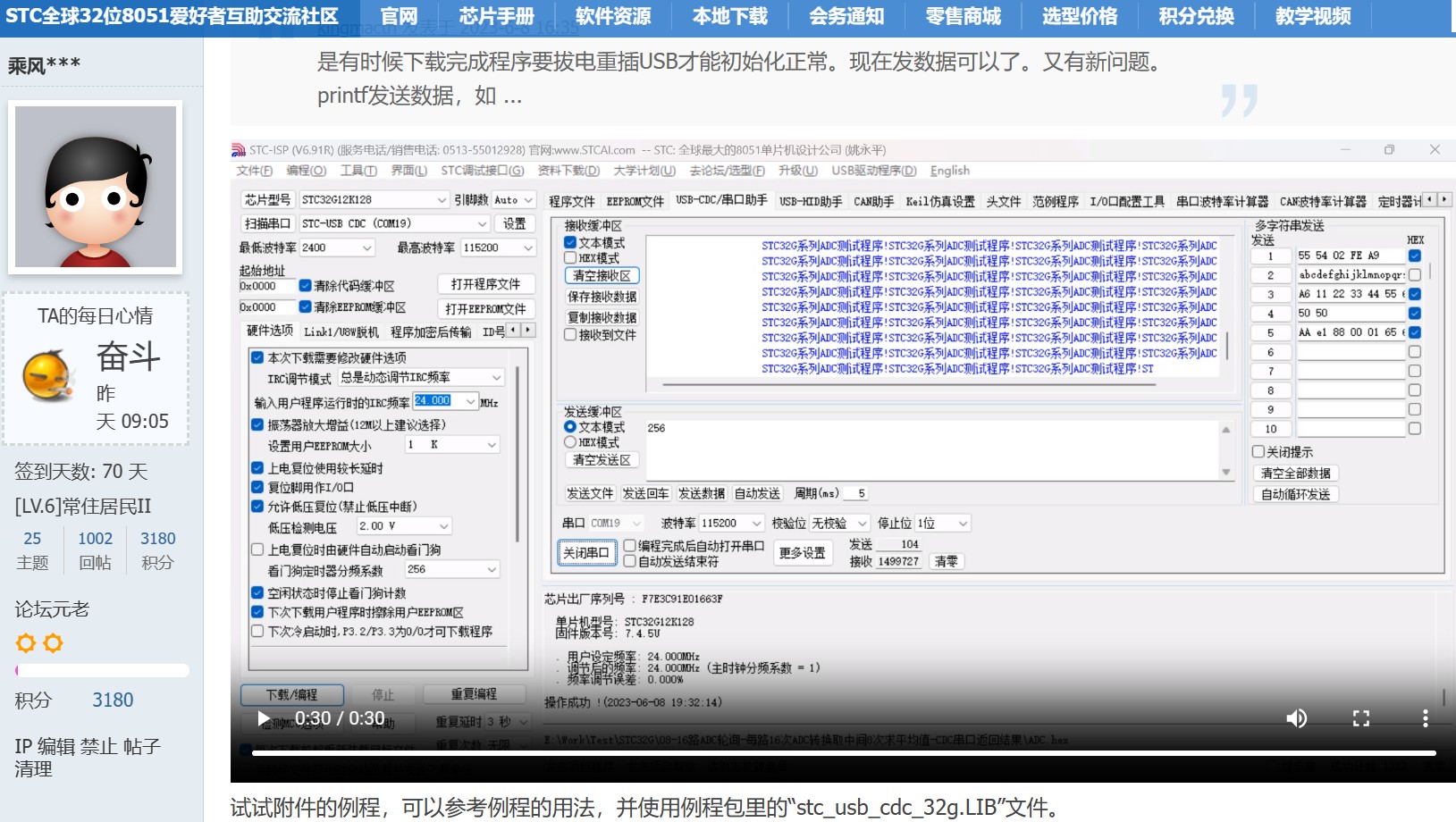Click the send buffer scroll-up arrow

click(x=1226, y=430)
